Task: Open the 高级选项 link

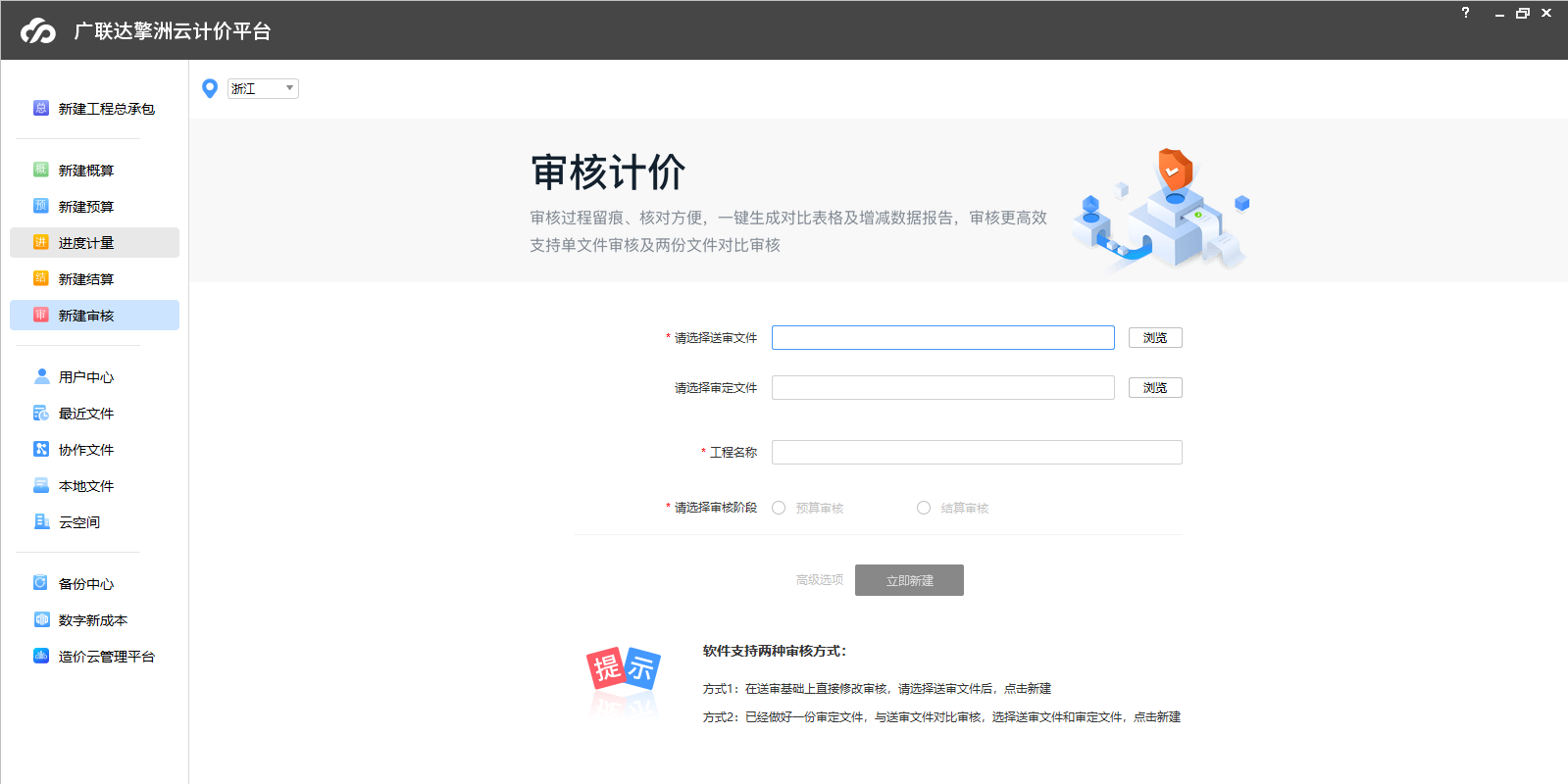Action: coord(820,580)
